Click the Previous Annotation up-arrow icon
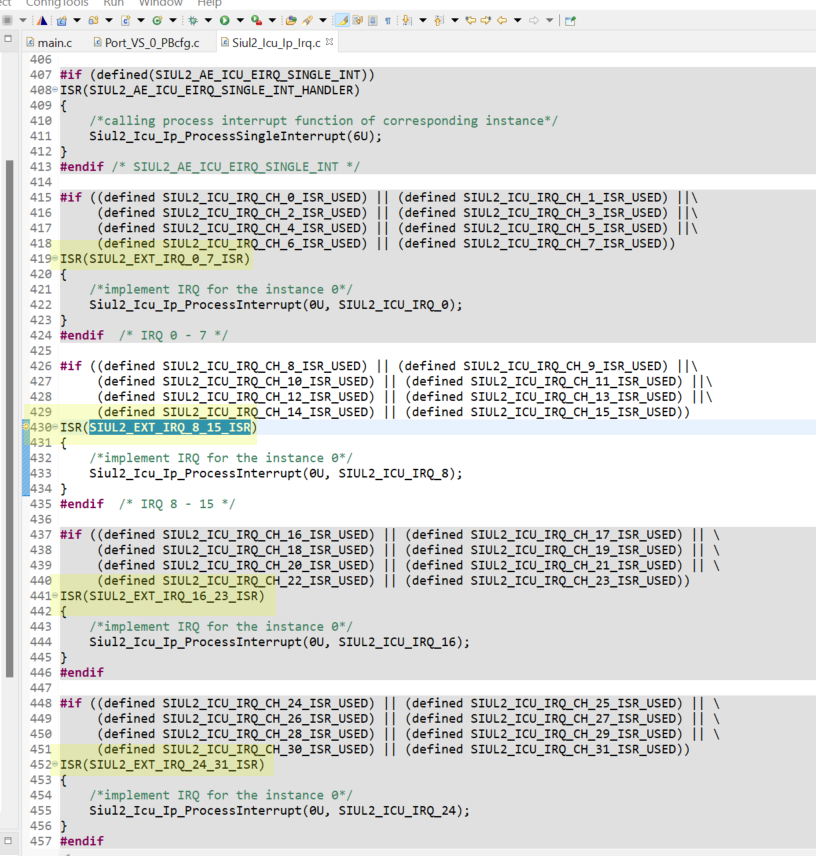Viewport: 816px width, 856px height. 438,21
